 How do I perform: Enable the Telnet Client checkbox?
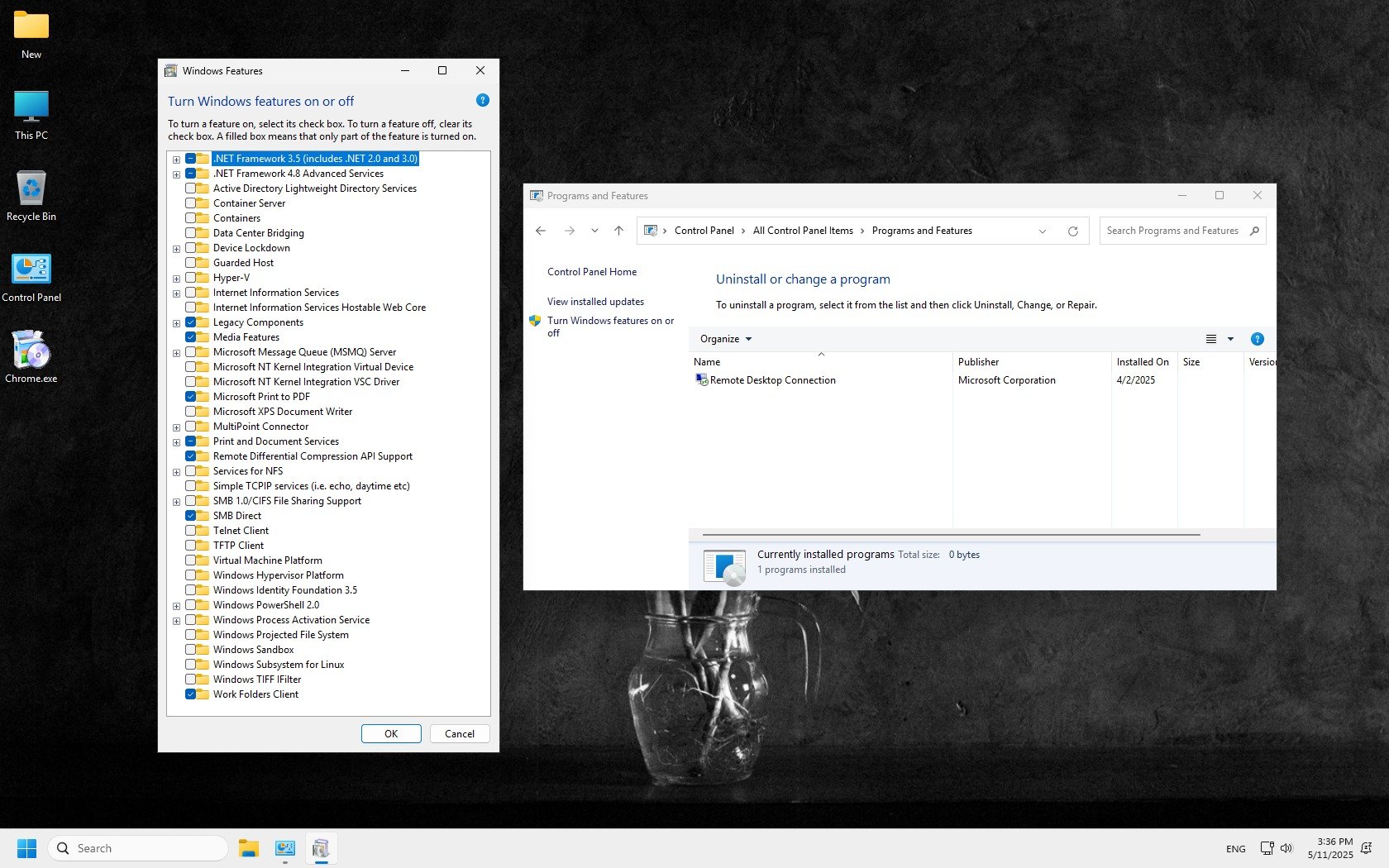click(x=191, y=531)
